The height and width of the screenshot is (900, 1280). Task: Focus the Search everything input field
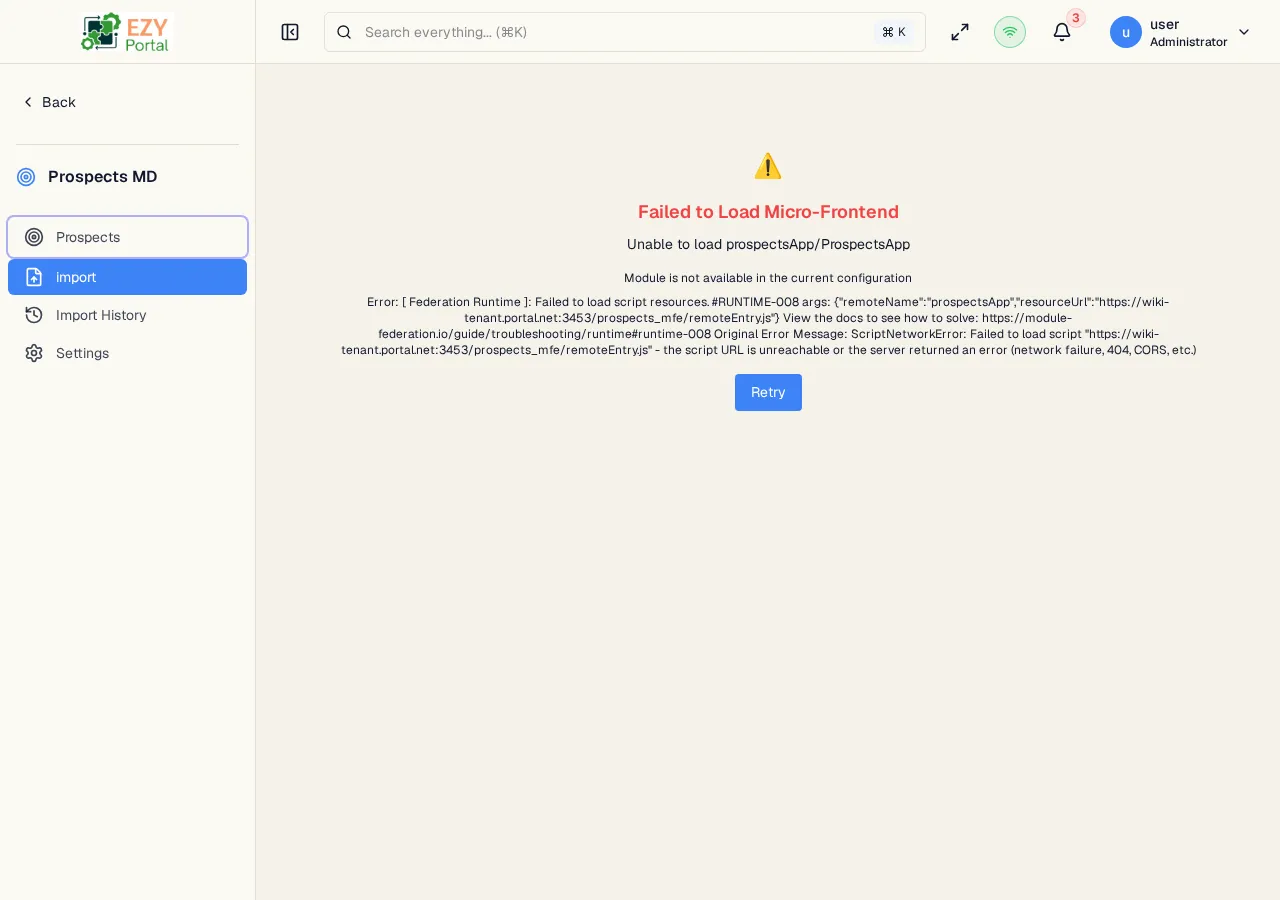click(x=625, y=32)
